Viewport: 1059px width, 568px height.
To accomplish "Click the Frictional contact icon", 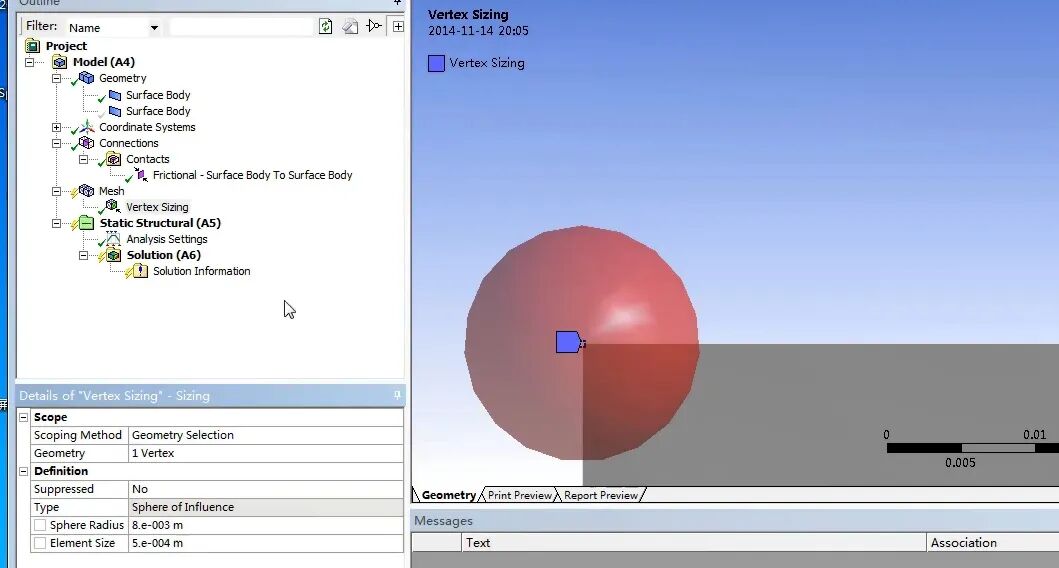I will [141, 176].
